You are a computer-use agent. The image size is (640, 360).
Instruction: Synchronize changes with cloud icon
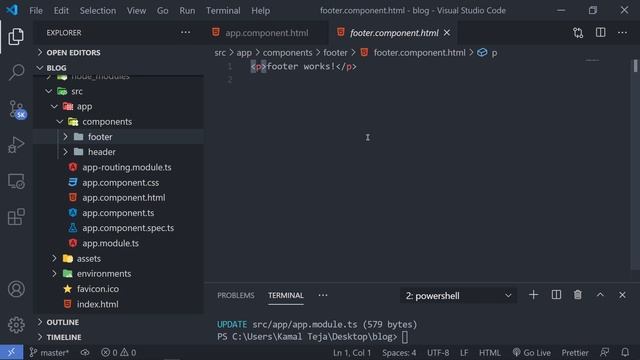85,352
